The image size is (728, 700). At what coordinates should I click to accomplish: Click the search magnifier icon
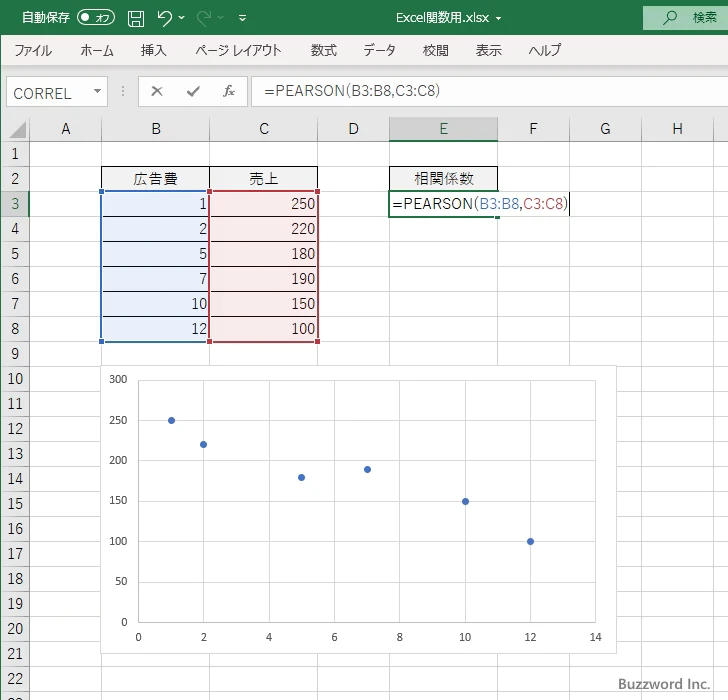(x=670, y=18)
